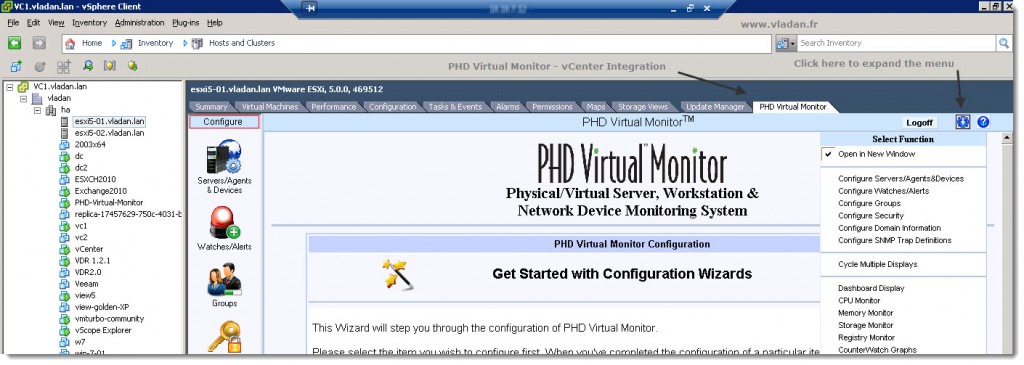Select CPU Monitor entry

click(x=859, y=301)
